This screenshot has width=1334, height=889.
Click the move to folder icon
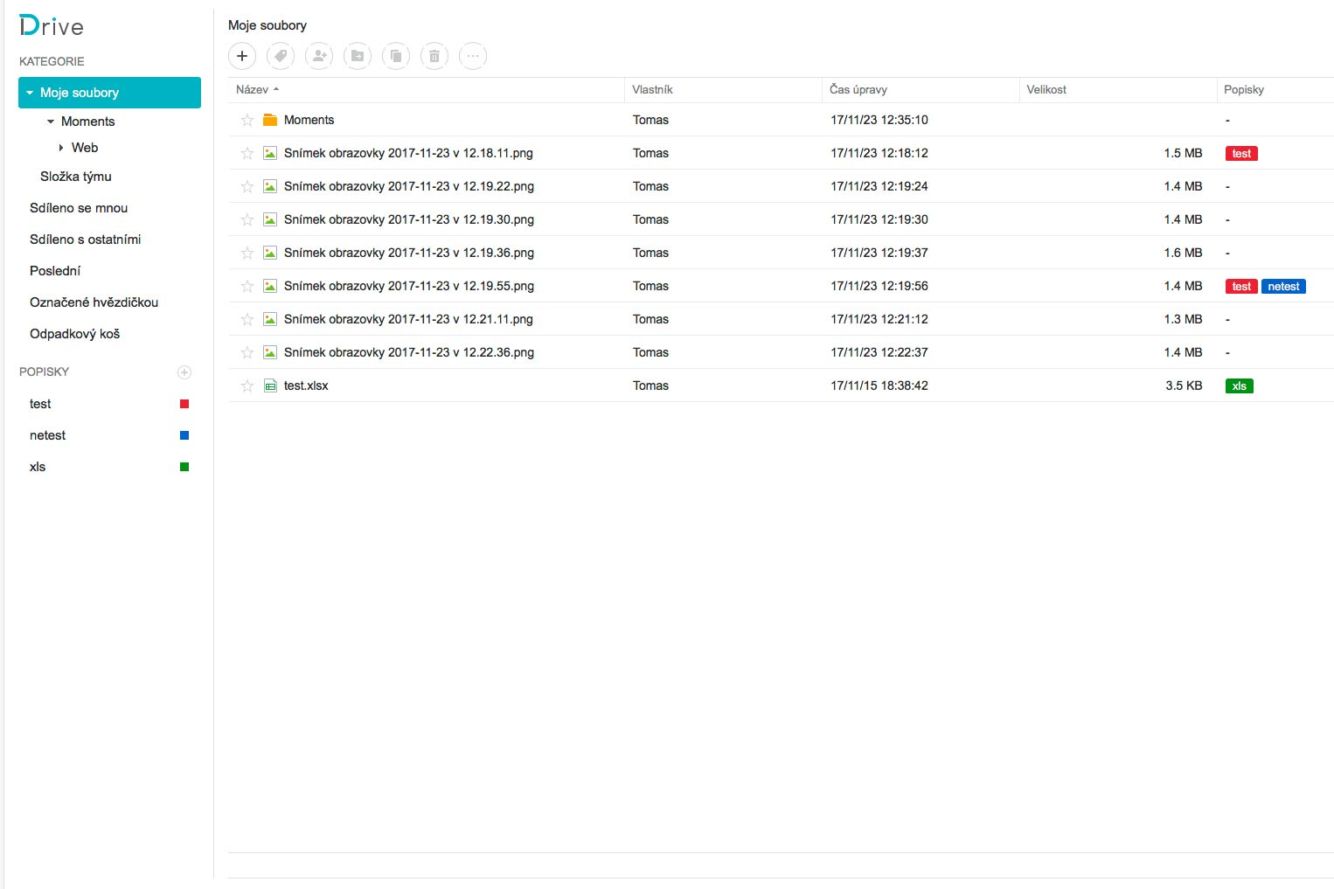click(357, 56)
